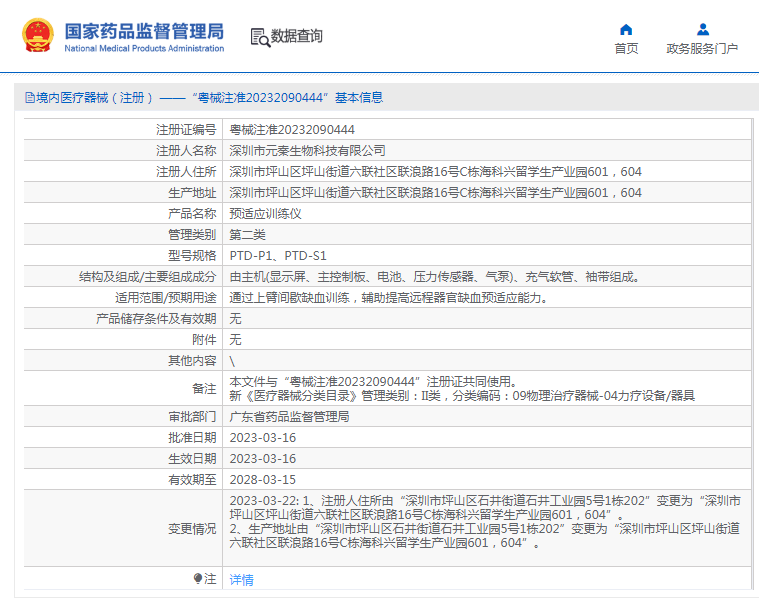Click the home house icon

point(626,30)
